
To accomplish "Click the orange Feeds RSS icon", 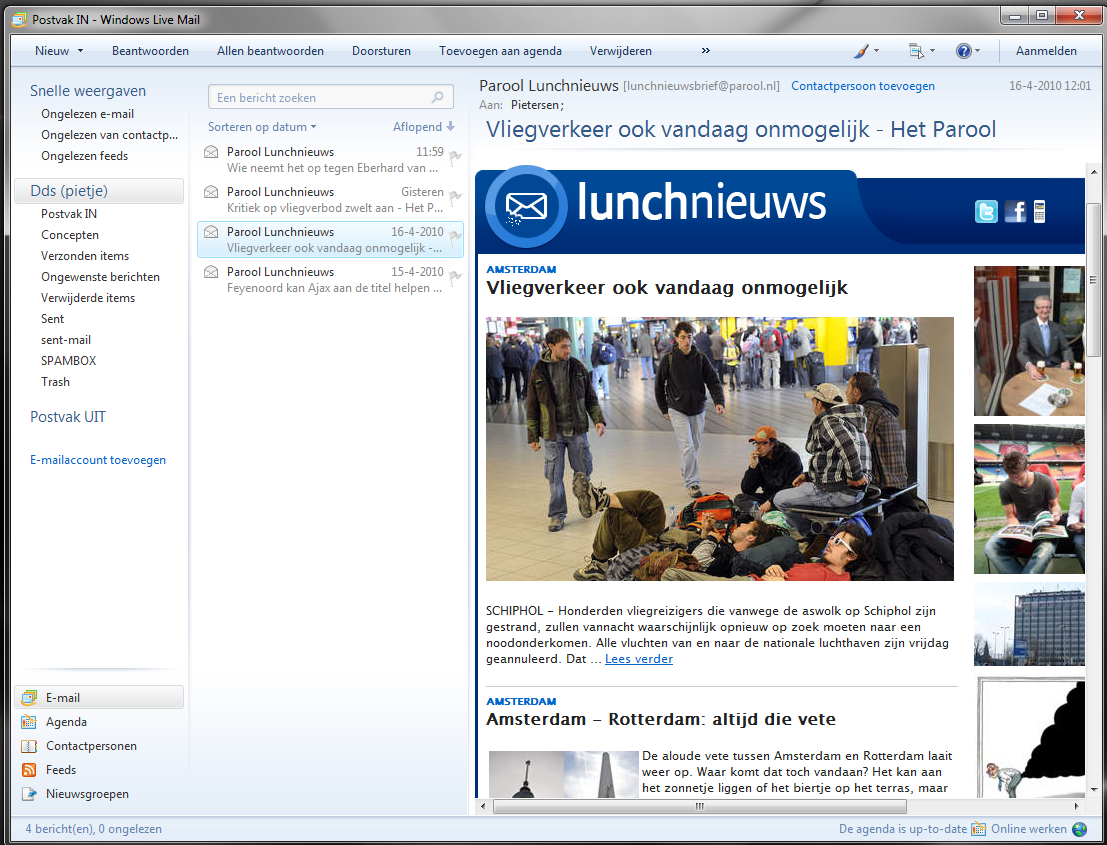I will pyautogui.click(x=29, y=769).
